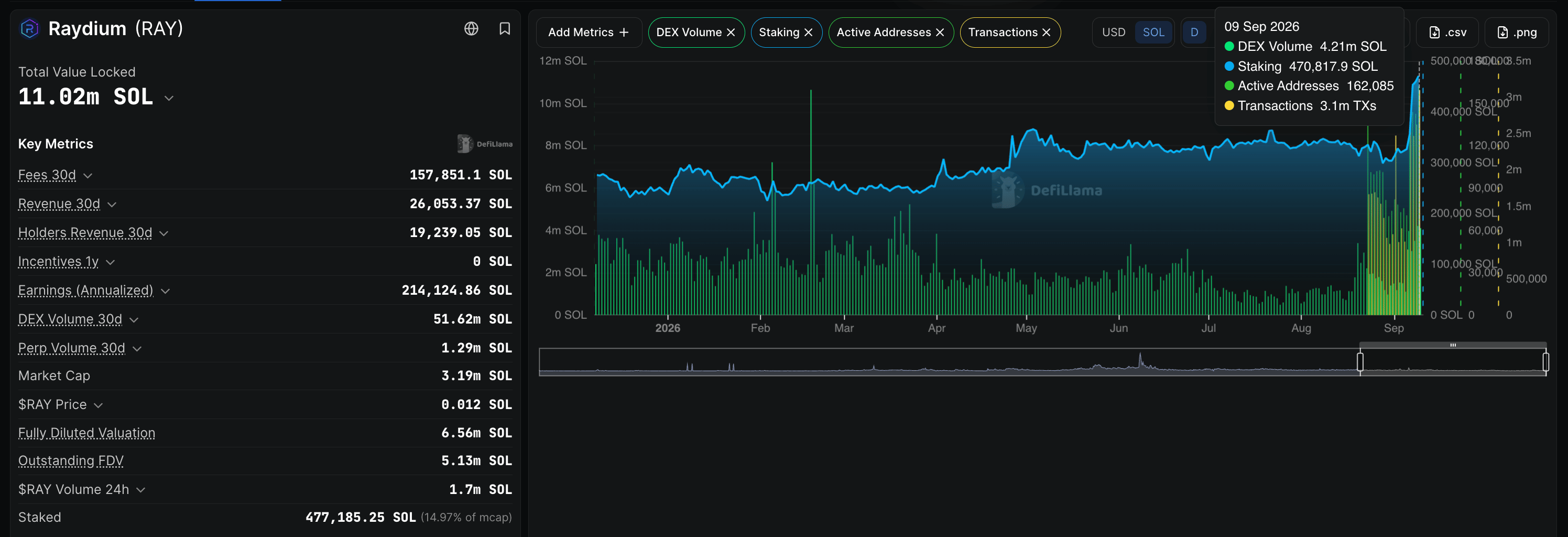Viewport: 1568px width, 537px height.
Task: Click the right handle of range slider
Action: tap(1546, 362)
